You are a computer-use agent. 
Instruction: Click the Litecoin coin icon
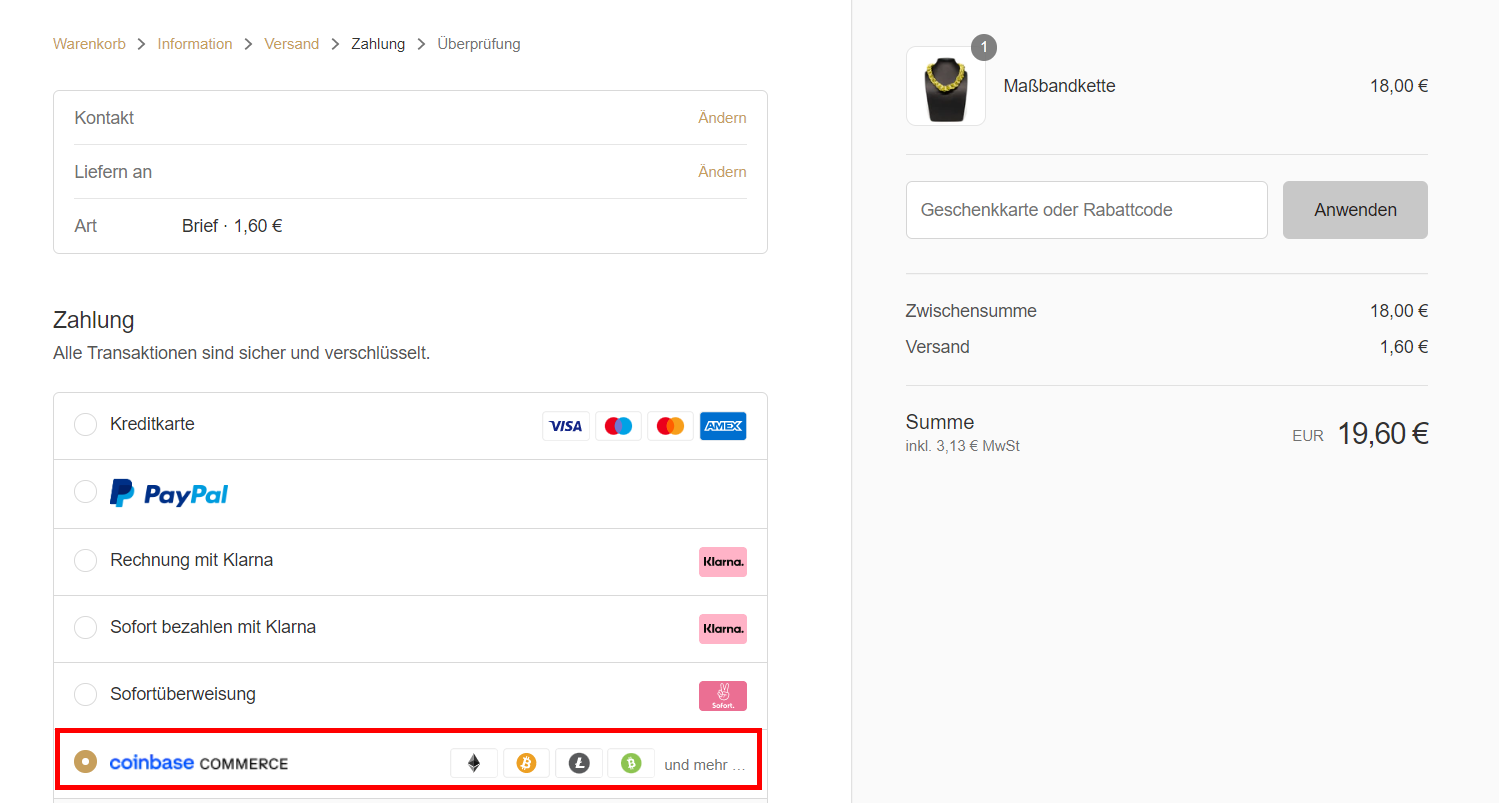[x=579, y=763]
